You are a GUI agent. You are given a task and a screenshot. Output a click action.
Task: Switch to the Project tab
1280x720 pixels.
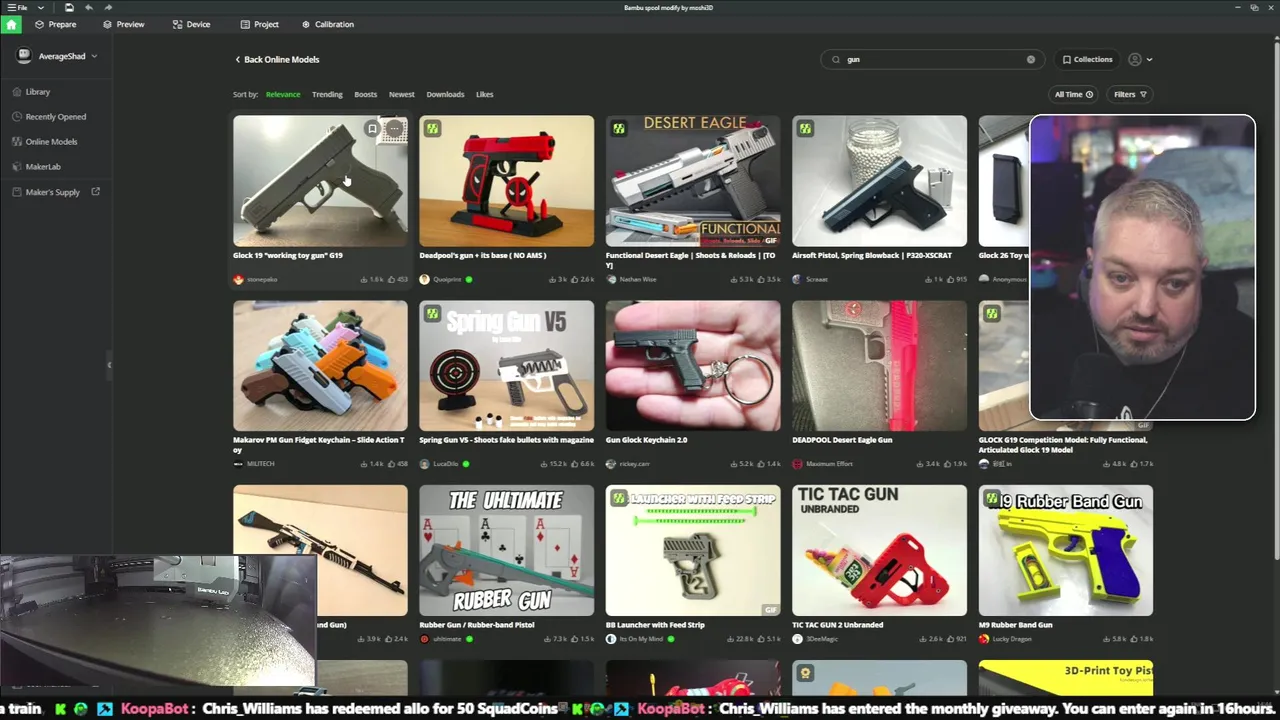[x=259, y=24]
